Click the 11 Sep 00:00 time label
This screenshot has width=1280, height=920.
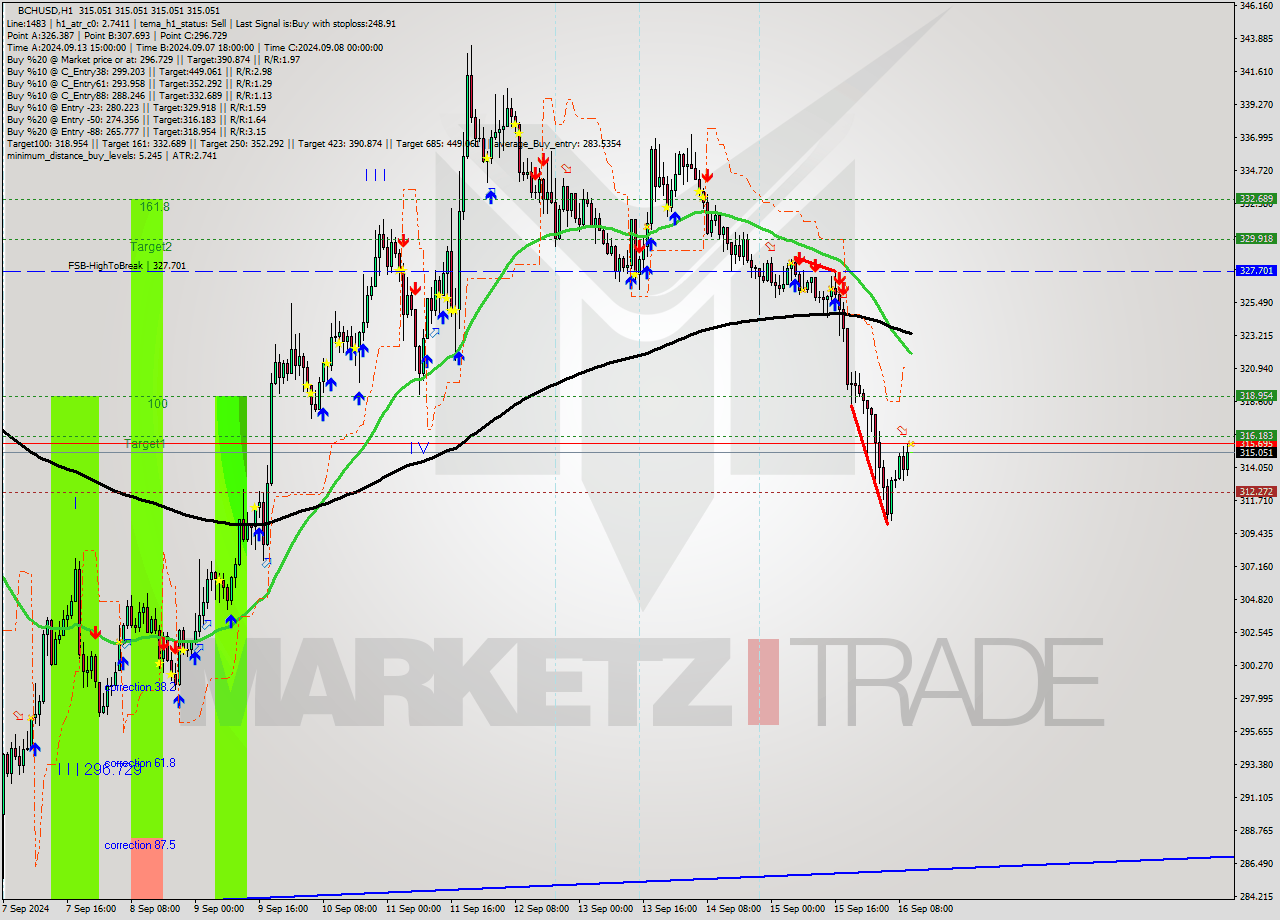point(413,909)
